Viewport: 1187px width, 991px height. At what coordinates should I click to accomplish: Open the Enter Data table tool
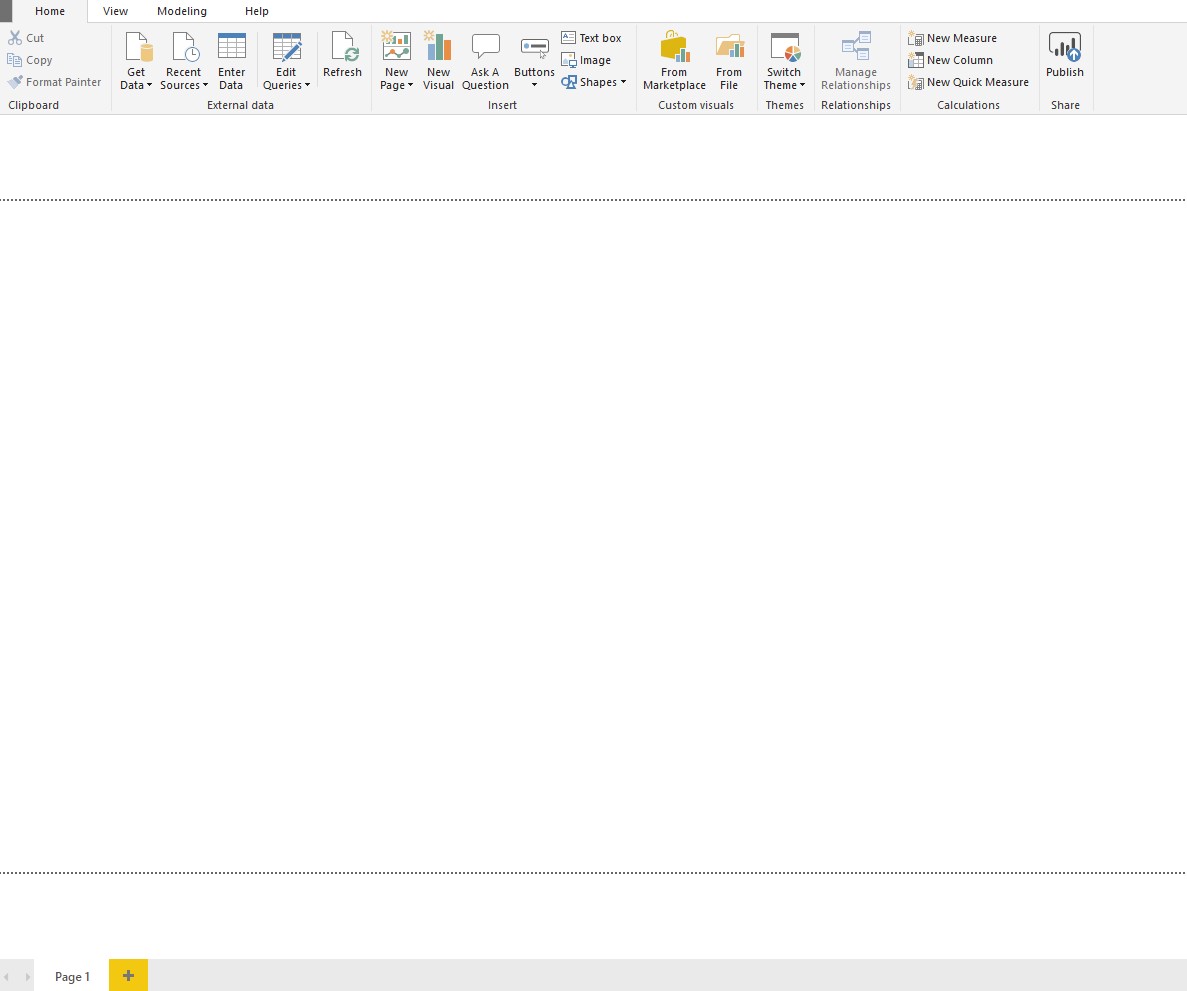click(x=232, y=61)
